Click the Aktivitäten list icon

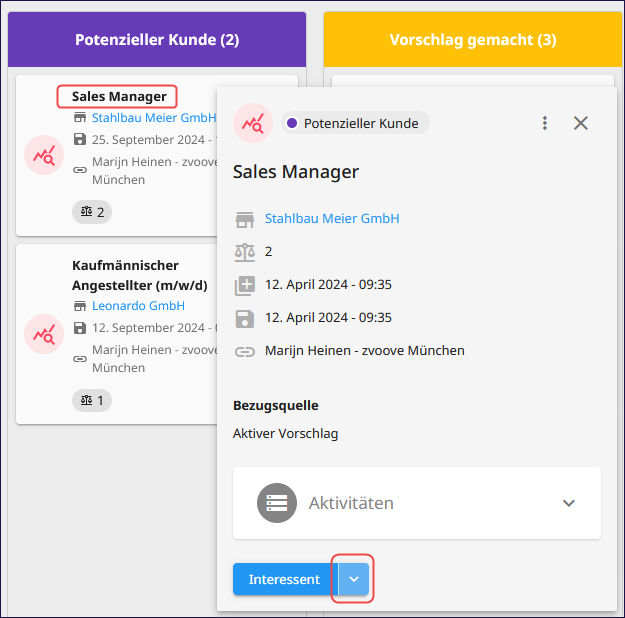(277, 503)
